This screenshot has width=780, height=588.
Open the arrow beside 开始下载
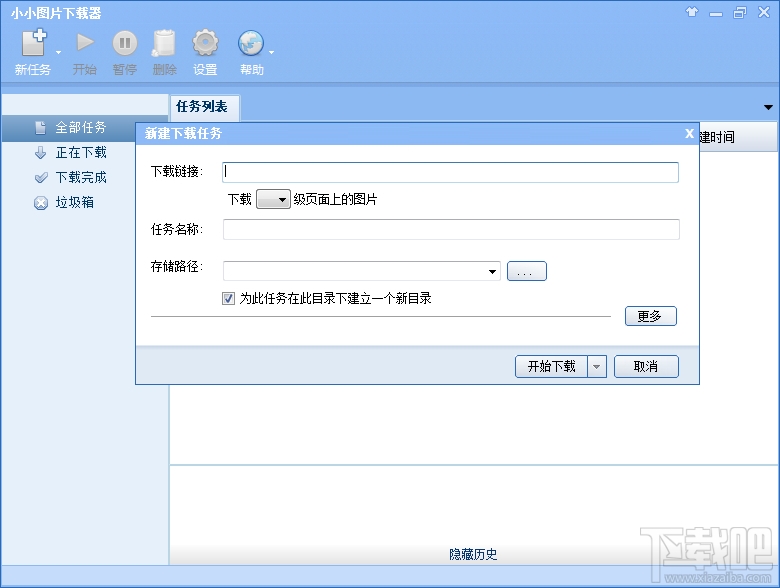pos(597,367)
